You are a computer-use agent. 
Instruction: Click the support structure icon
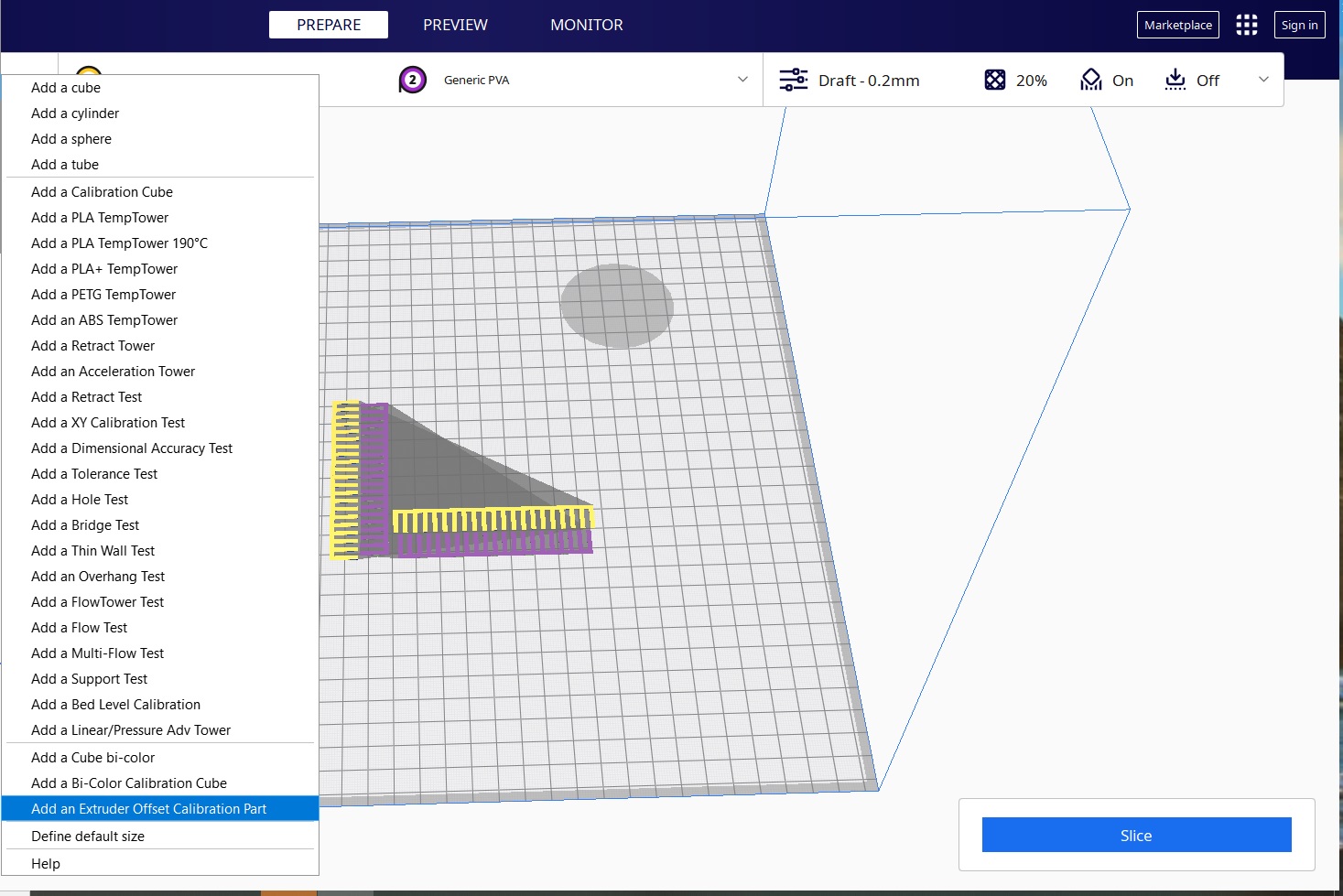[x=1089, y=80]
